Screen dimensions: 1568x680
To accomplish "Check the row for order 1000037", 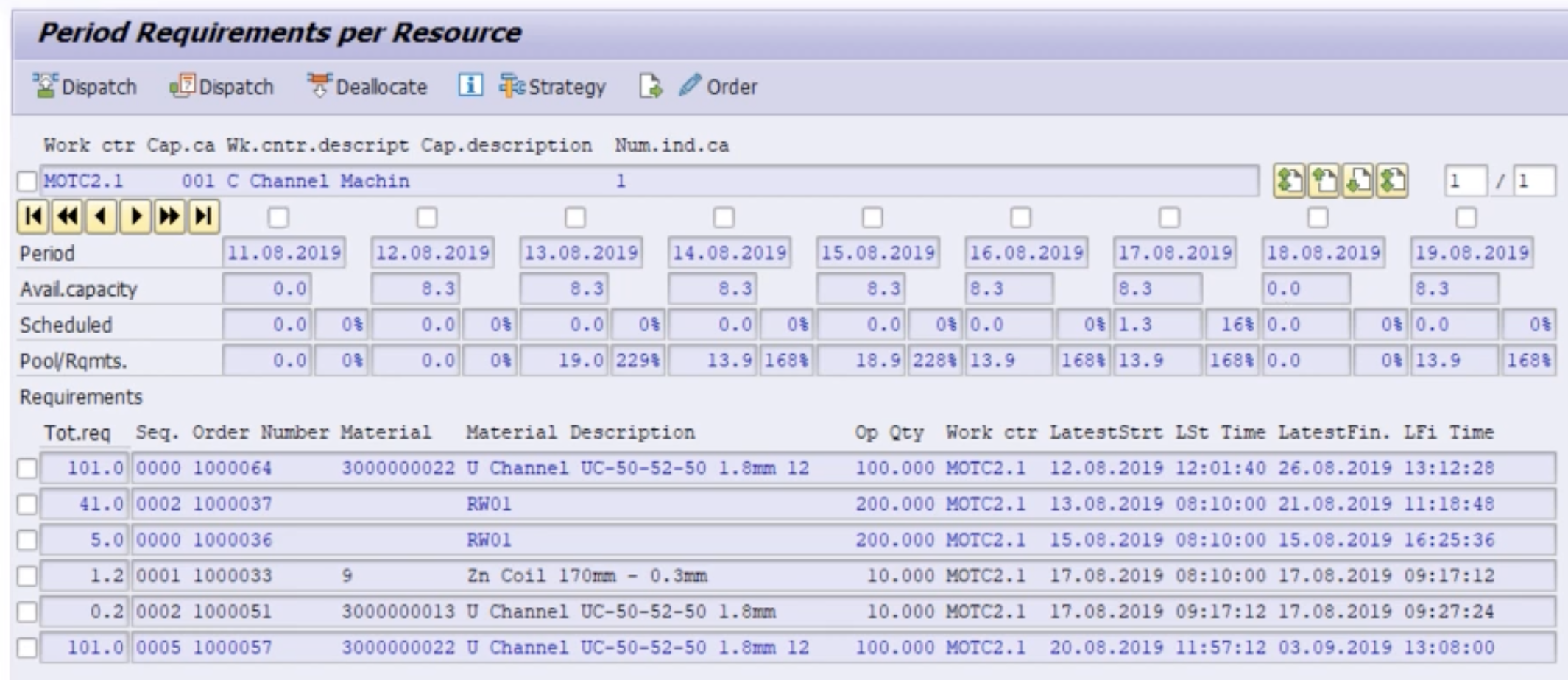I will (x=27, y=504).
